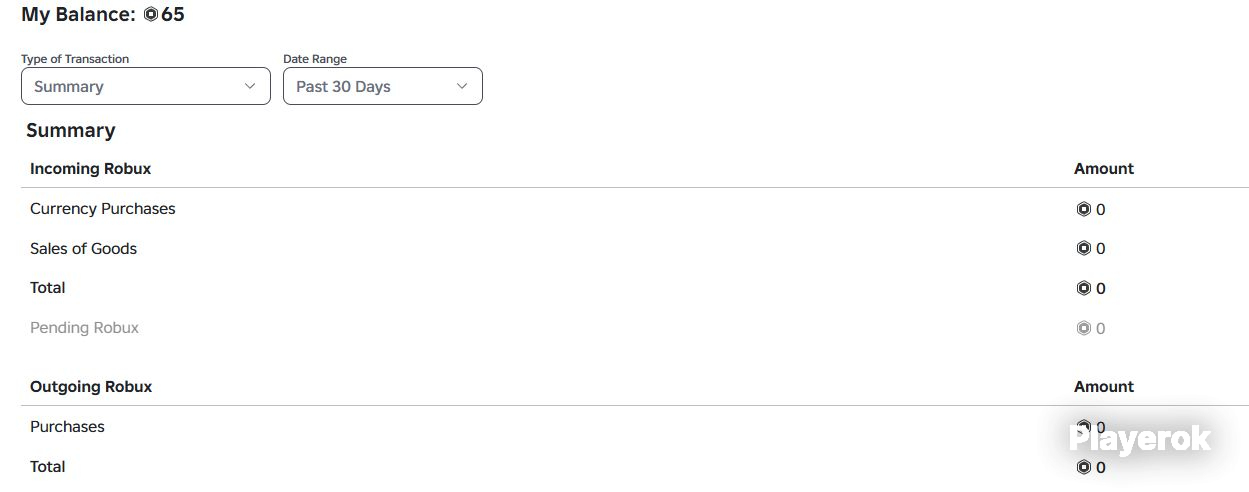Click the Outgoing Robux section header
Screen dimensions: 1249x492
tap(91, 387)
